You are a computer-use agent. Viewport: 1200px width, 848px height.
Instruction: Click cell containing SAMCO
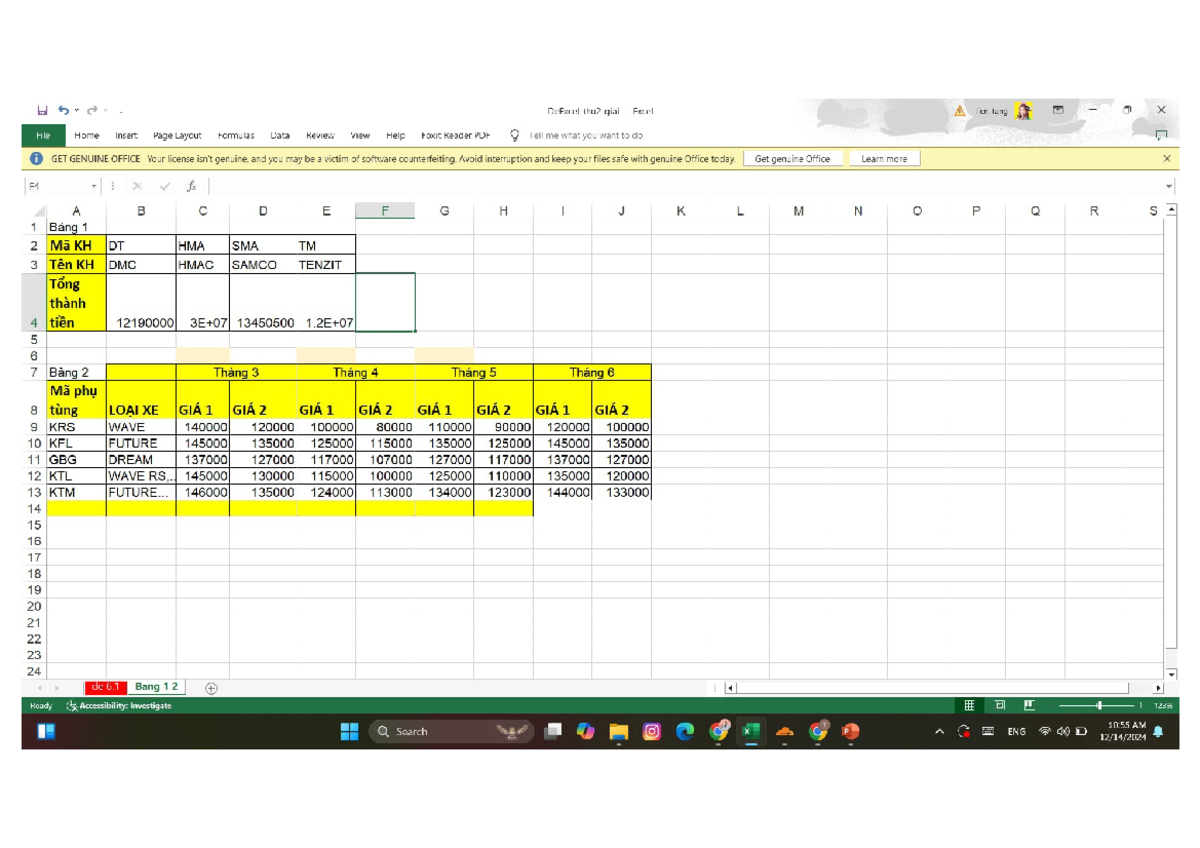pos(263,265)
